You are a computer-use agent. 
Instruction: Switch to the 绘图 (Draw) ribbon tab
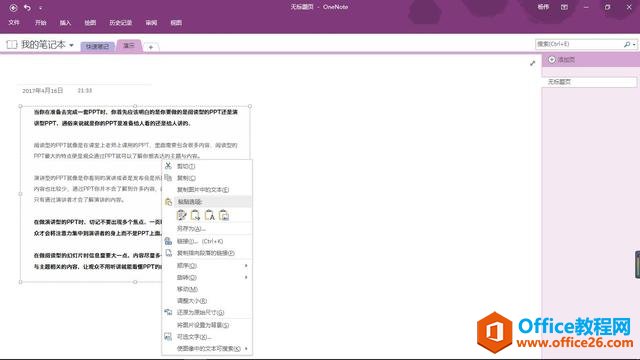[90, 22]
